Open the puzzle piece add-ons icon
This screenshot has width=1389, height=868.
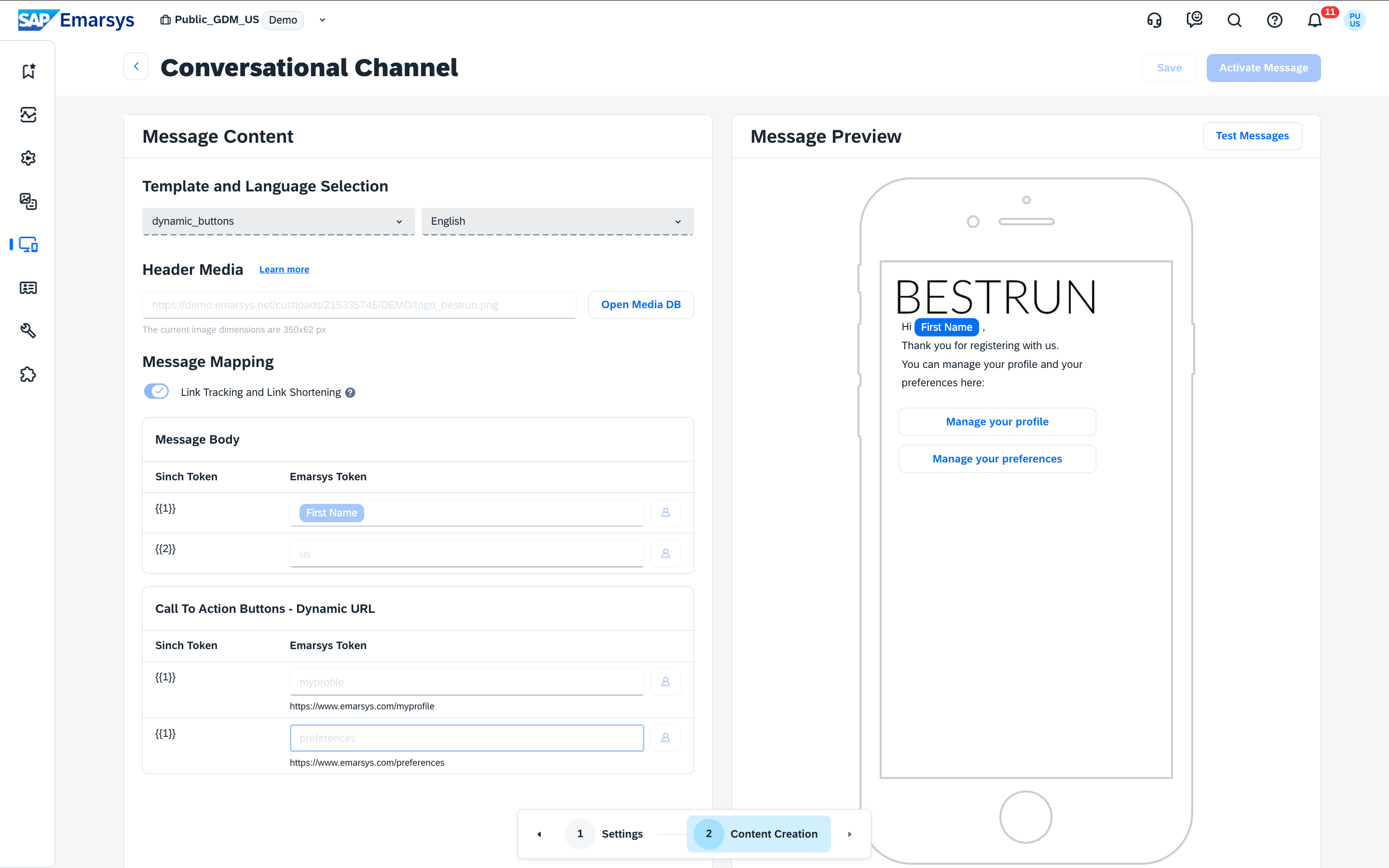(27, 374)
